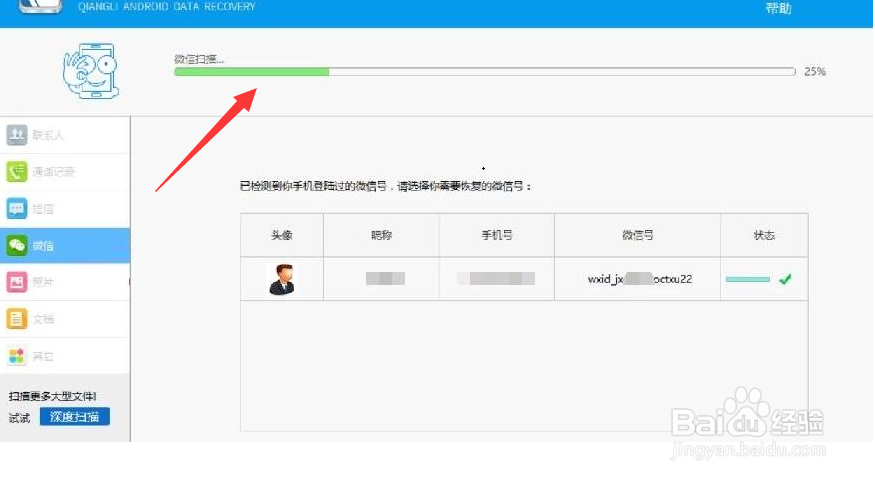Click the green call records phone icon
Screen dimensions: 875x480
(17, 171)
